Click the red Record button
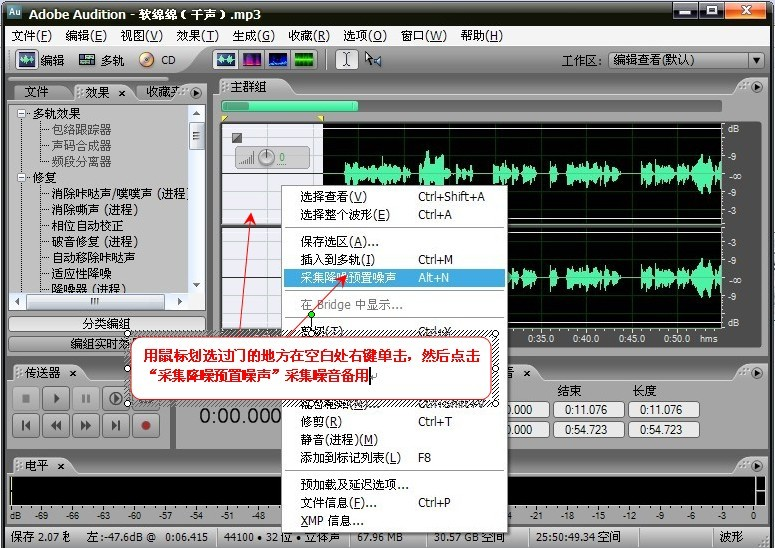The image size is (775, 549). pos(145,425)
